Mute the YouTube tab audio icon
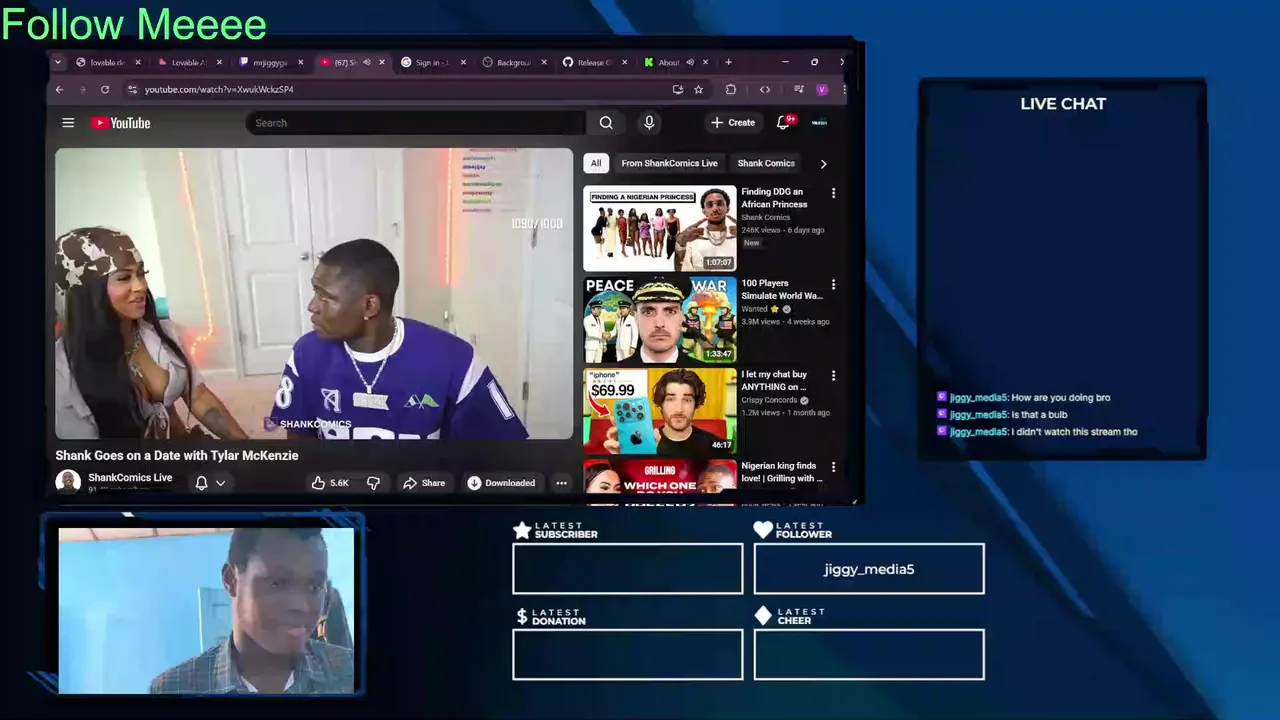 click(x=366, y=62)
